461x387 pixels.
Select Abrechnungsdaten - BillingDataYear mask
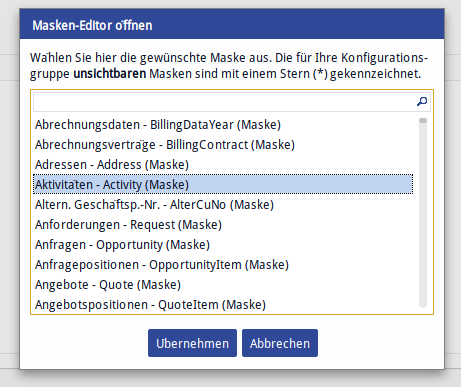tap(223, 125)
